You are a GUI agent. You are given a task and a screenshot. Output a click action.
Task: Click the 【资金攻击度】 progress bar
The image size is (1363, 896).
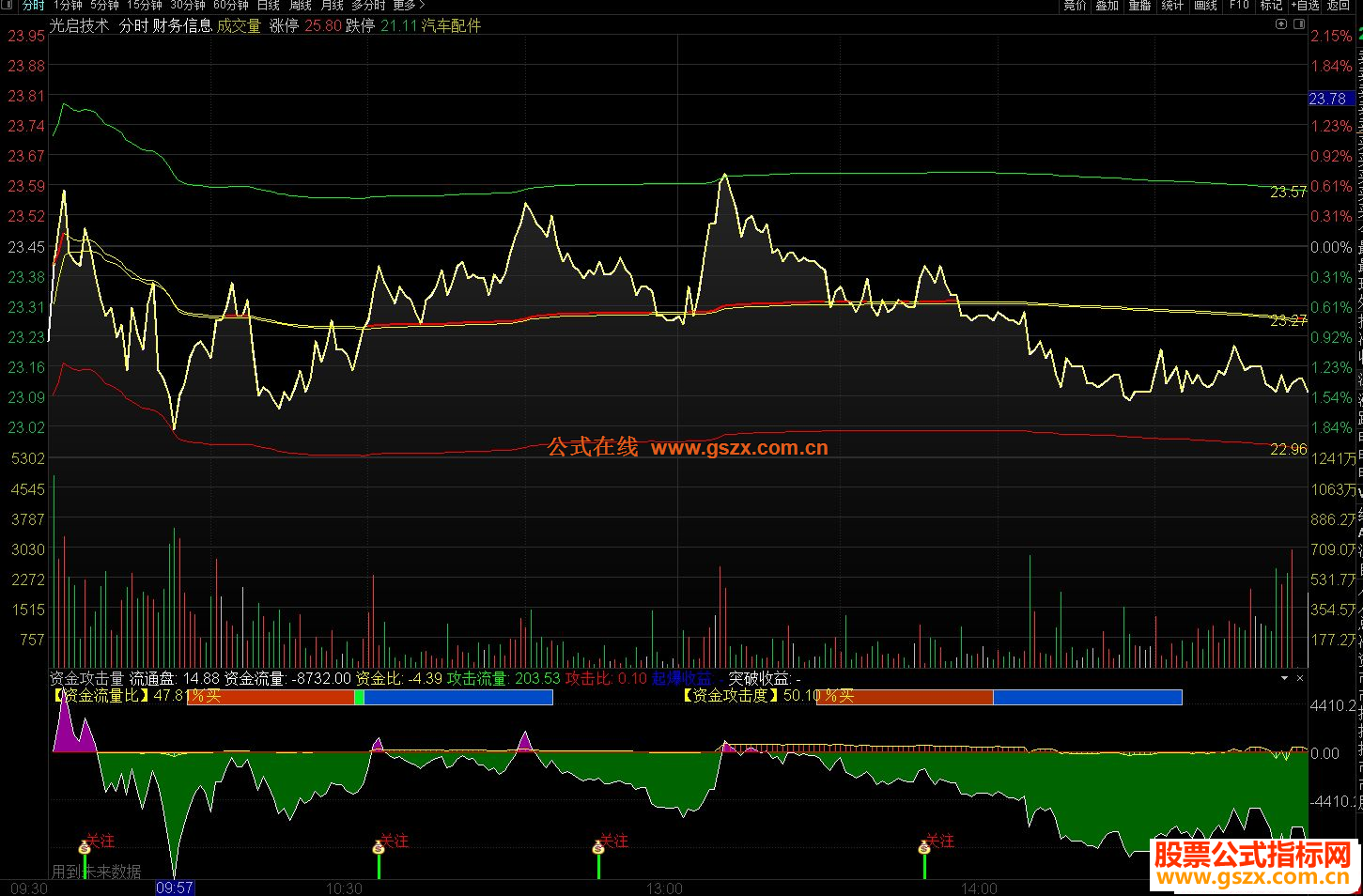pos(999,696)
